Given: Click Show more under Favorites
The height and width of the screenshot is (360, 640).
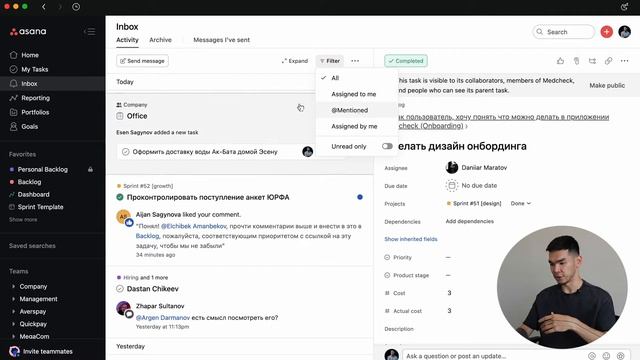Looking at the screenshot, I should coord(23,220).
